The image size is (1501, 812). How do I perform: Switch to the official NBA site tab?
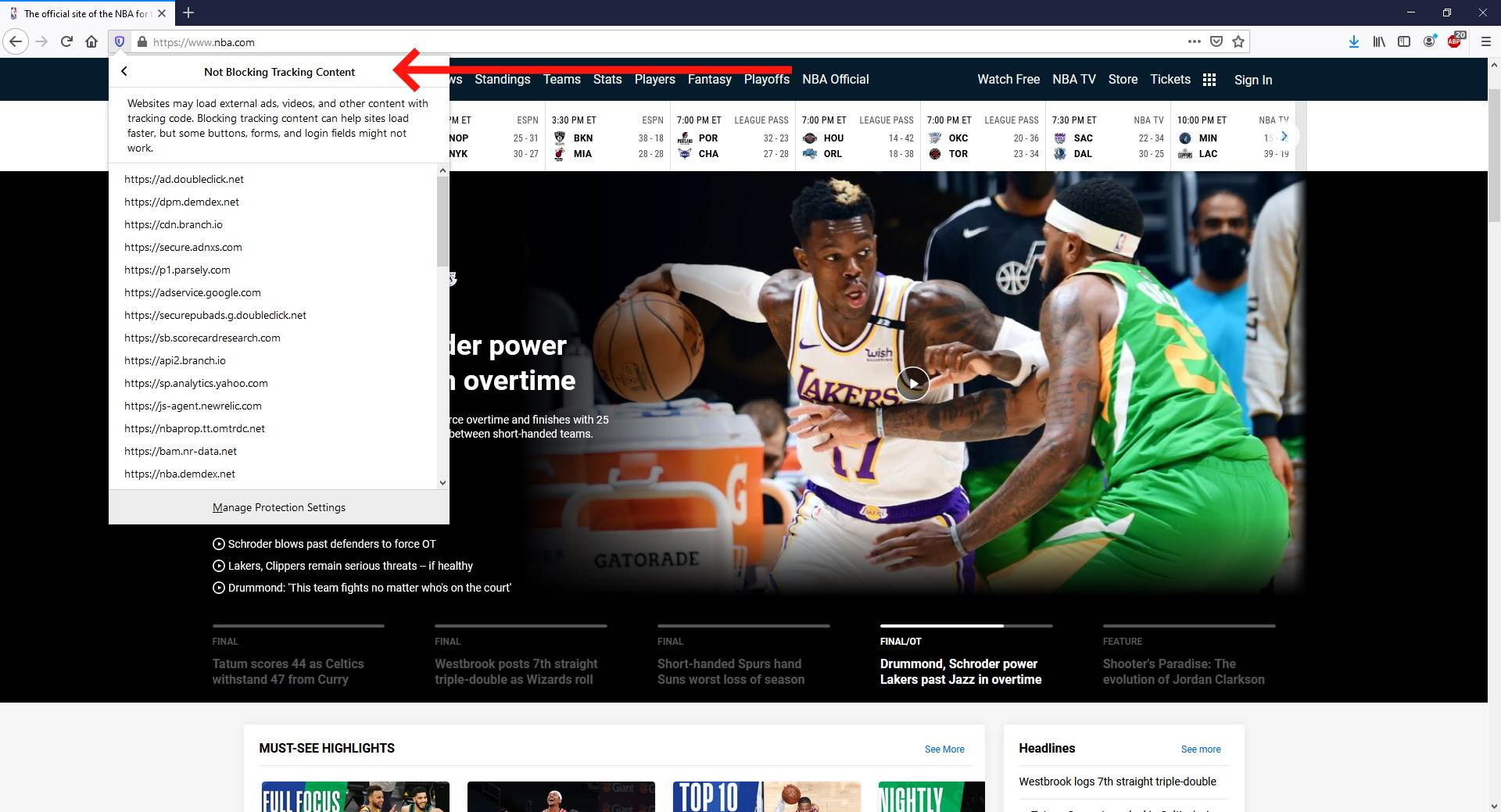pyautogui.click(x=86, y=13)
